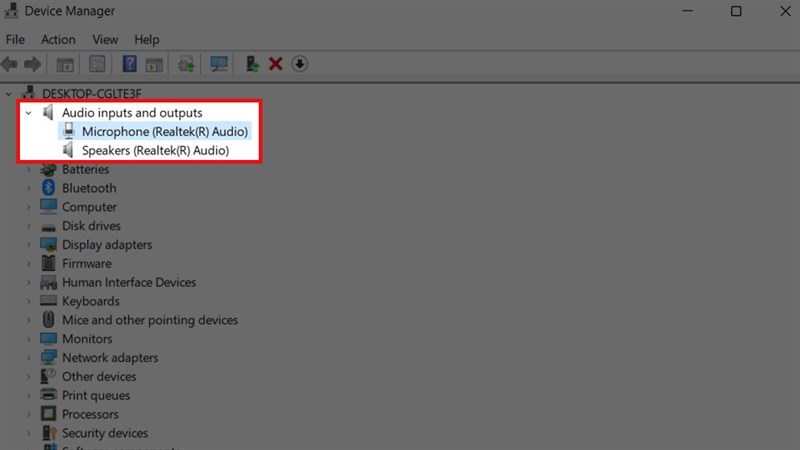Viewport: 800px width, 450px height.
Task: Click the Disk drives icon
Action: (x=48, y=227)
